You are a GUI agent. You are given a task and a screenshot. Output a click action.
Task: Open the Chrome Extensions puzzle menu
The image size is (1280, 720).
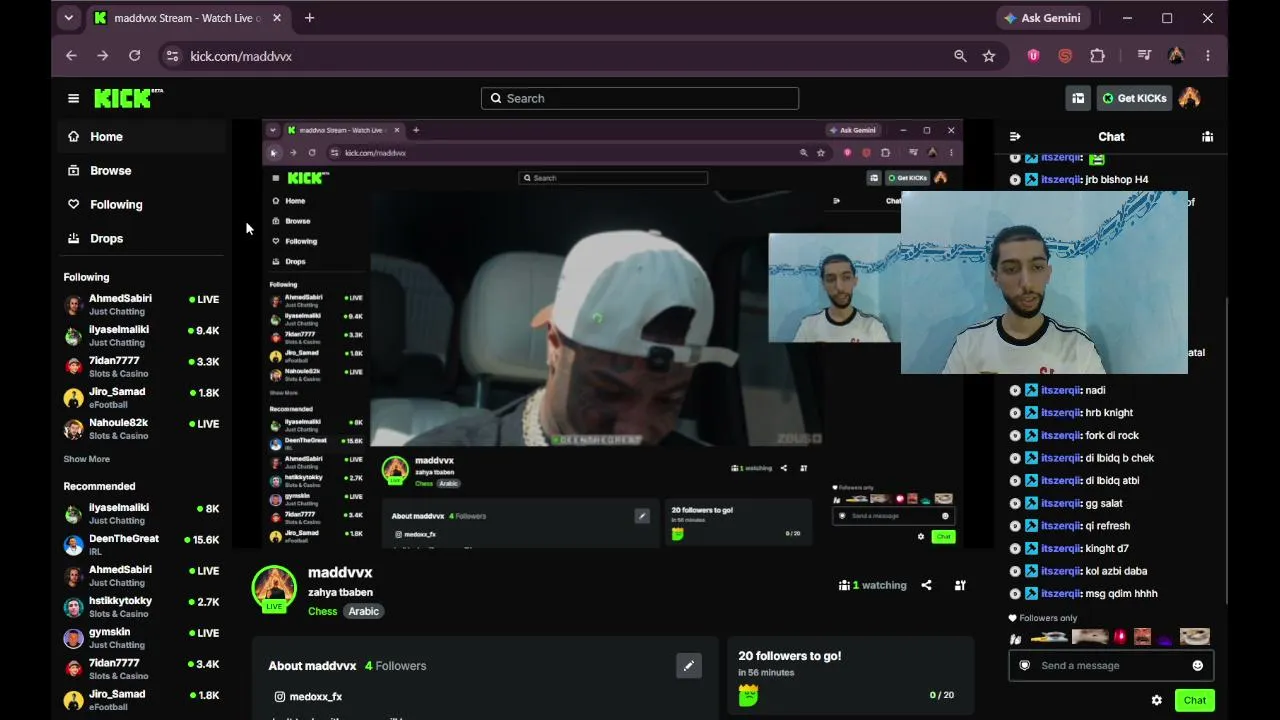[1097, 56]
